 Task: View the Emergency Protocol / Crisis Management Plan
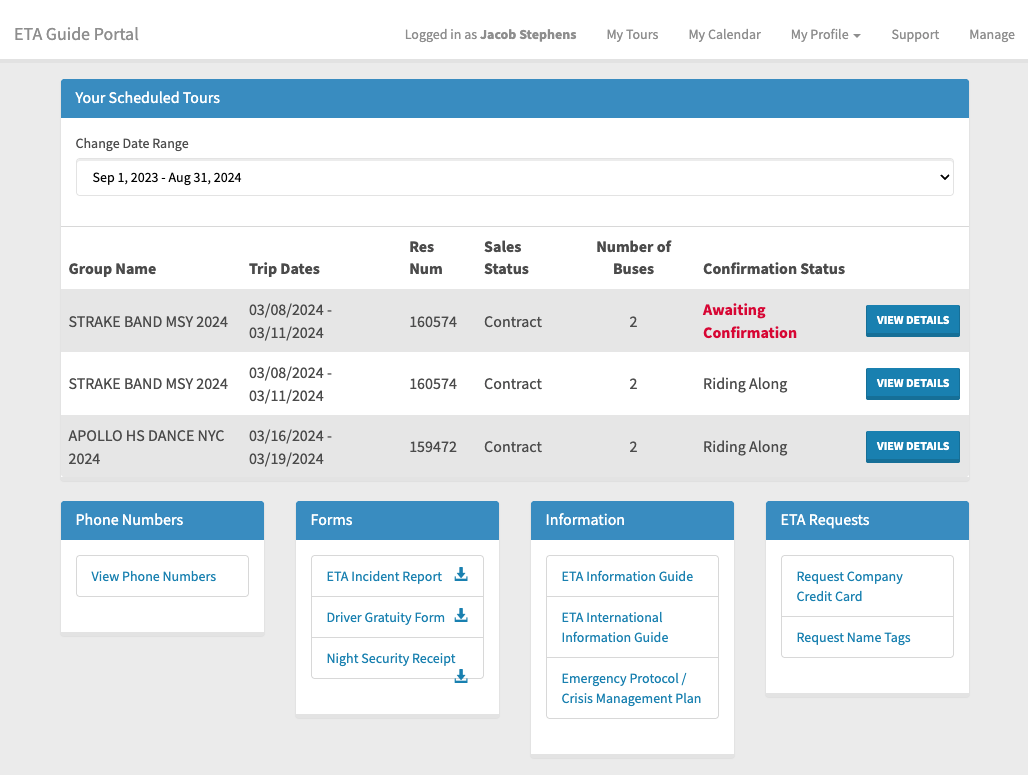(630, 688)
